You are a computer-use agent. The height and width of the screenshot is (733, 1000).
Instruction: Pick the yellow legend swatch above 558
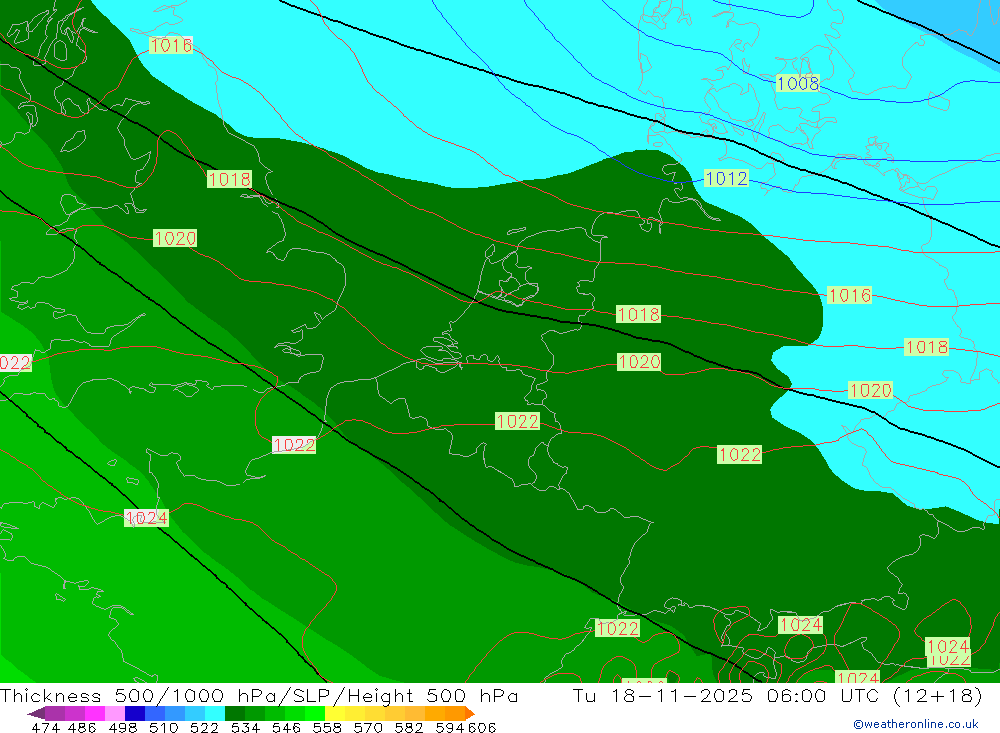click(335, 713)
